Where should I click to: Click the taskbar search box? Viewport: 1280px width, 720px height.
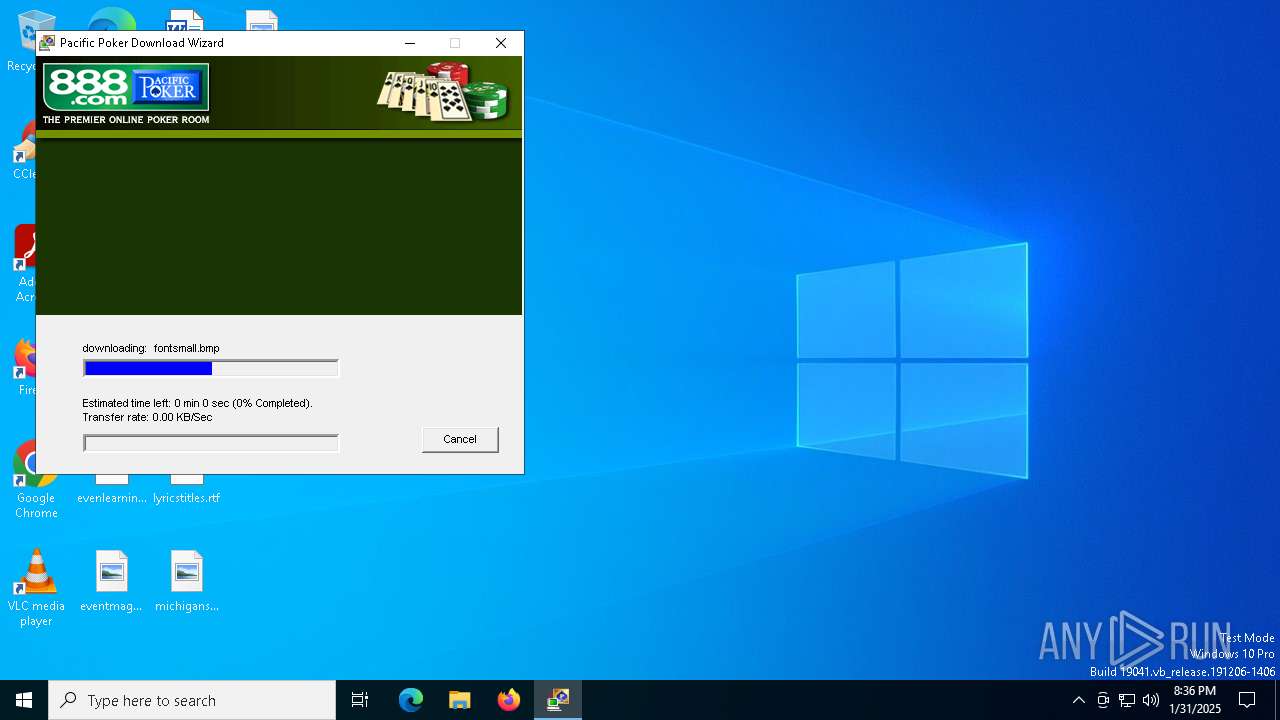tap(192, 700)
